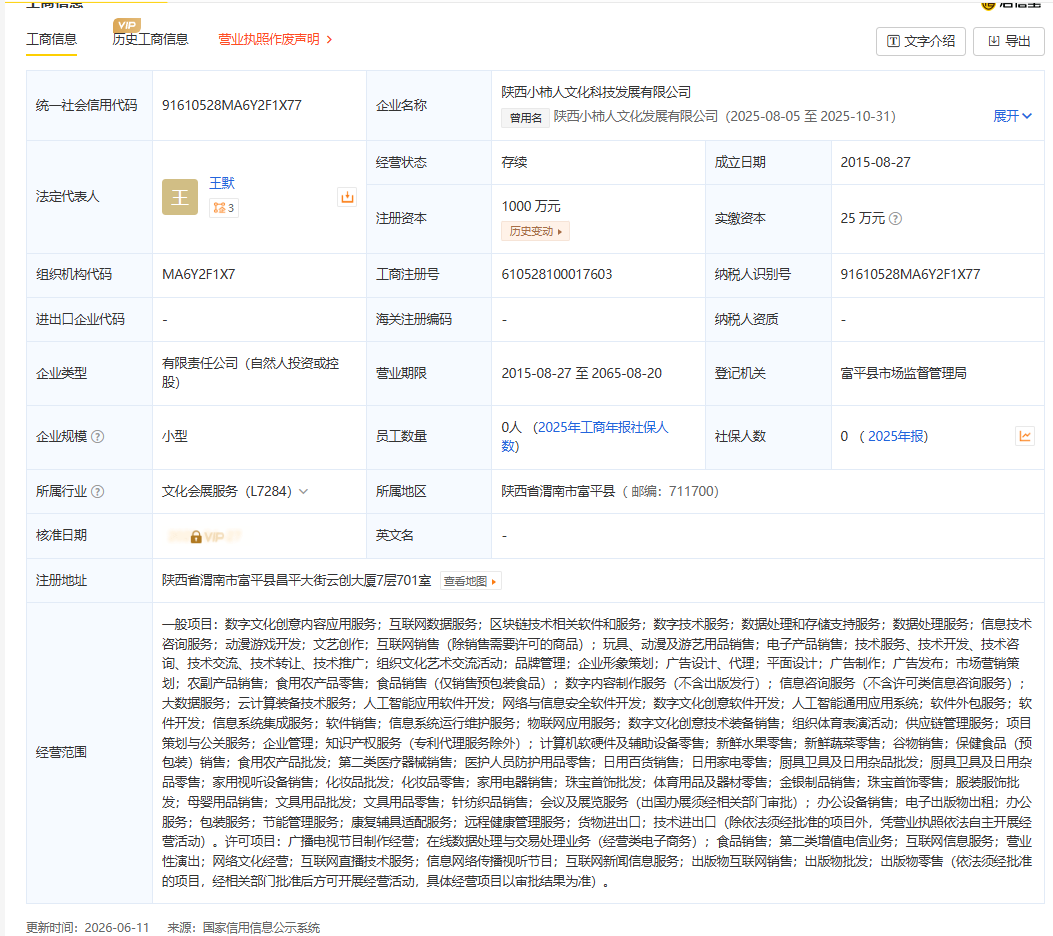Expand the 文化会展服务 industry dropdown arrow
Screen dimensions: 1053x936
click(x=304, y=492)
